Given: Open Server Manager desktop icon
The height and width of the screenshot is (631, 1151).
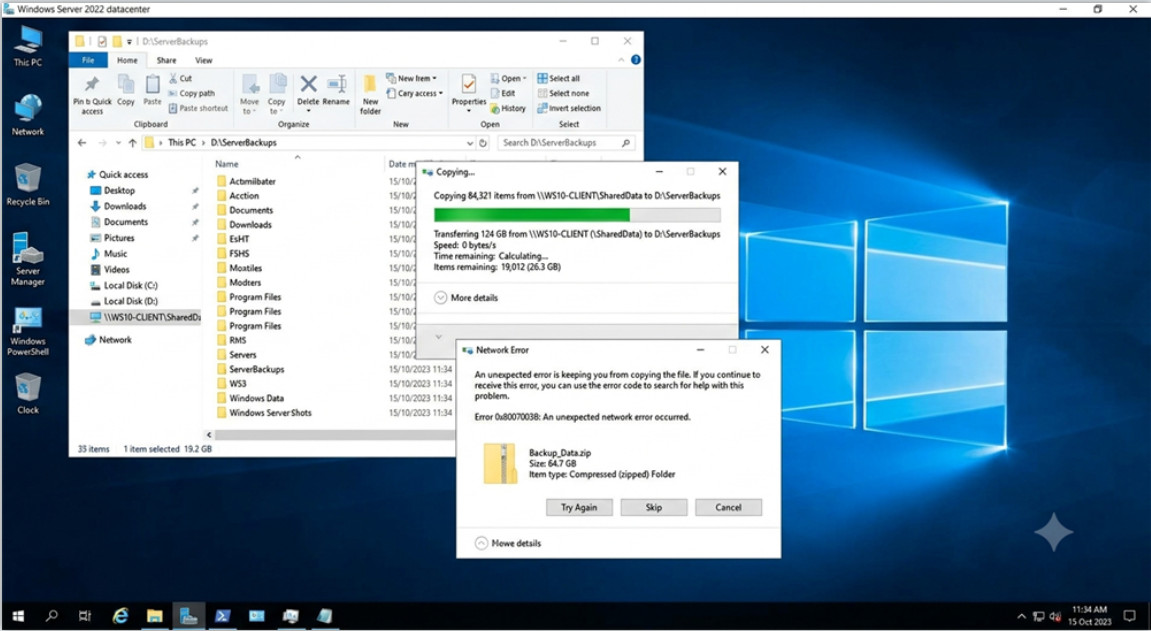Looking at the screenshot, I should click(28, 259).
